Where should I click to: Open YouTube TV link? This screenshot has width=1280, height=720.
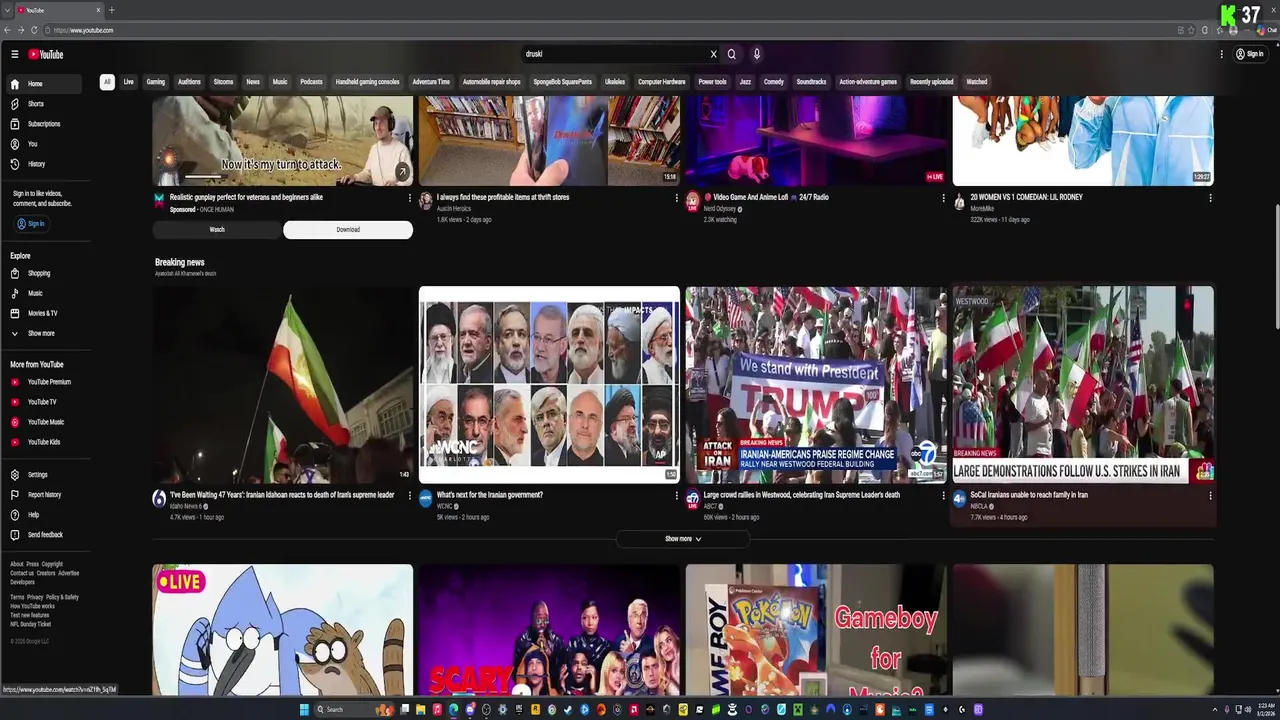click(x=45, y=402)
